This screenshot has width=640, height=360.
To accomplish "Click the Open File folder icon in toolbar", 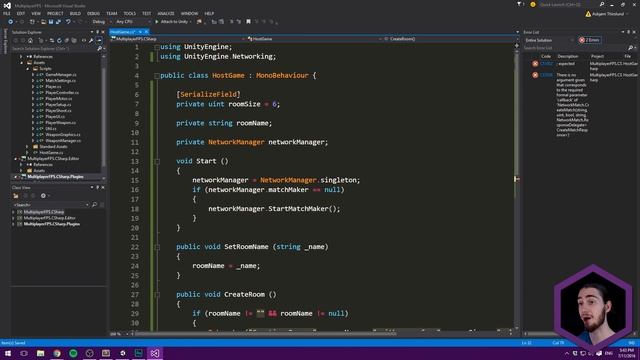I will [43, 22].
